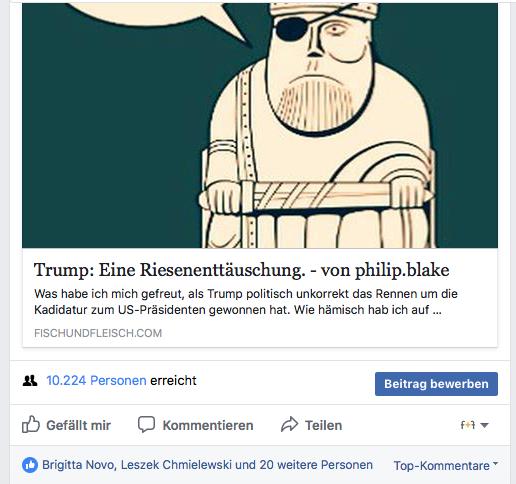This screenshot has width=516, height=484.
Task: Click the speech bubble comment icon
Action: tap(146, 424)
